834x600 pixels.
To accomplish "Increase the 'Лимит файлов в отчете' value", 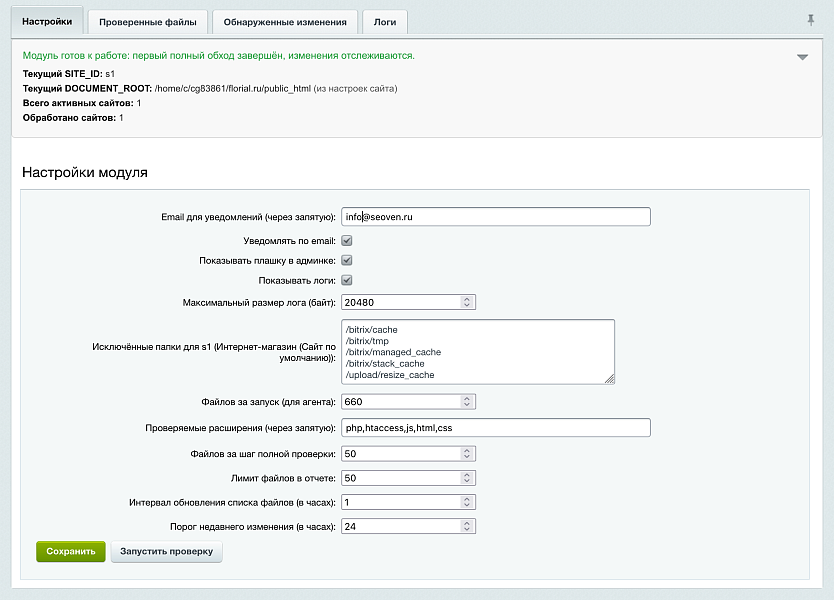I will [468, 473].
